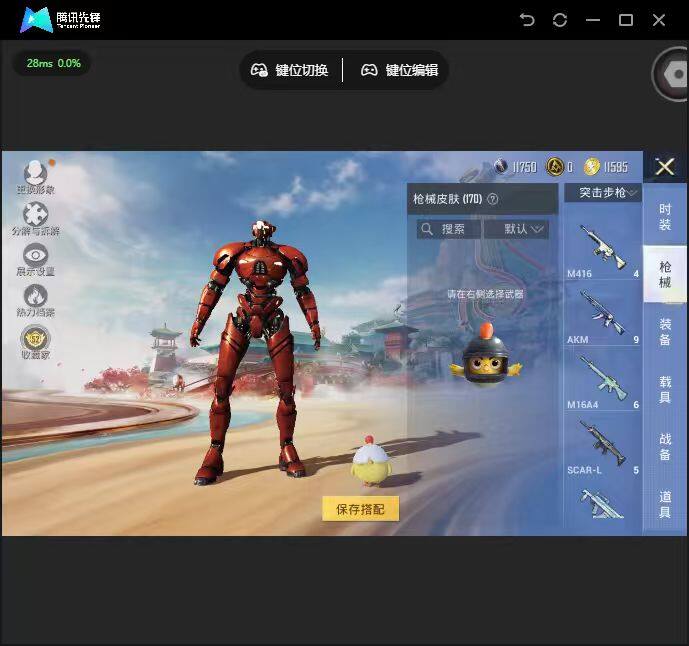Switch to the 道具 tab
This screenshot has height=646, width=689.
pos(665,504)
